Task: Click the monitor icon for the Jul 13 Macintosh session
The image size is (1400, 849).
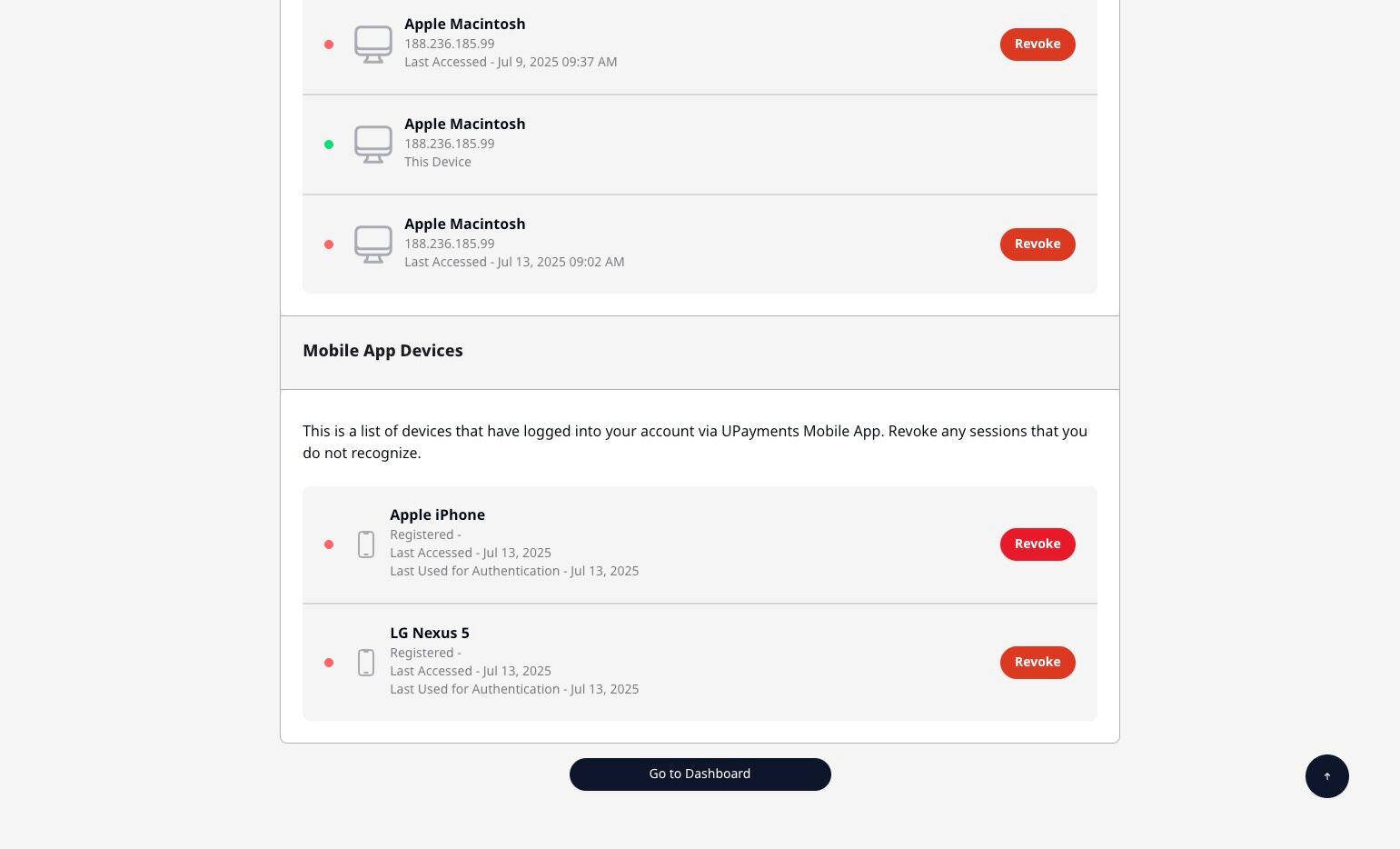Action: tap(372, 245)
